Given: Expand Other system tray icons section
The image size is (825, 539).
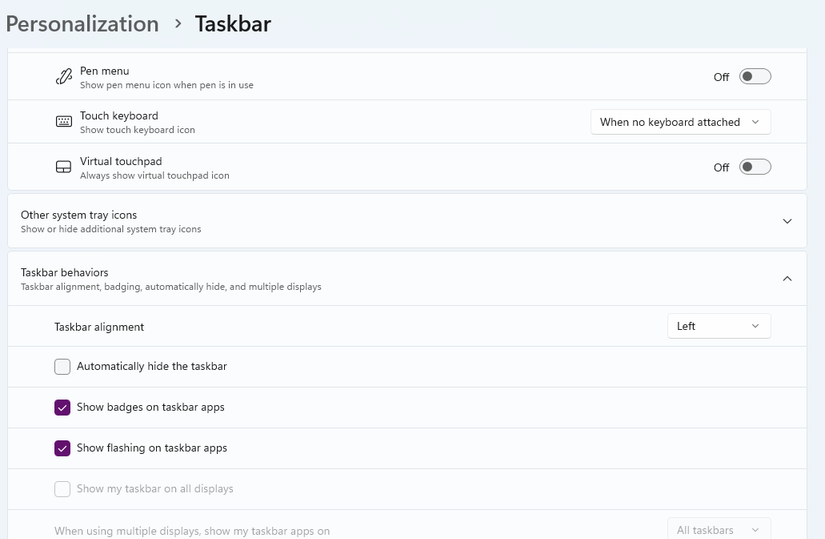Looking at the screenshot, I should click(787, 221).
